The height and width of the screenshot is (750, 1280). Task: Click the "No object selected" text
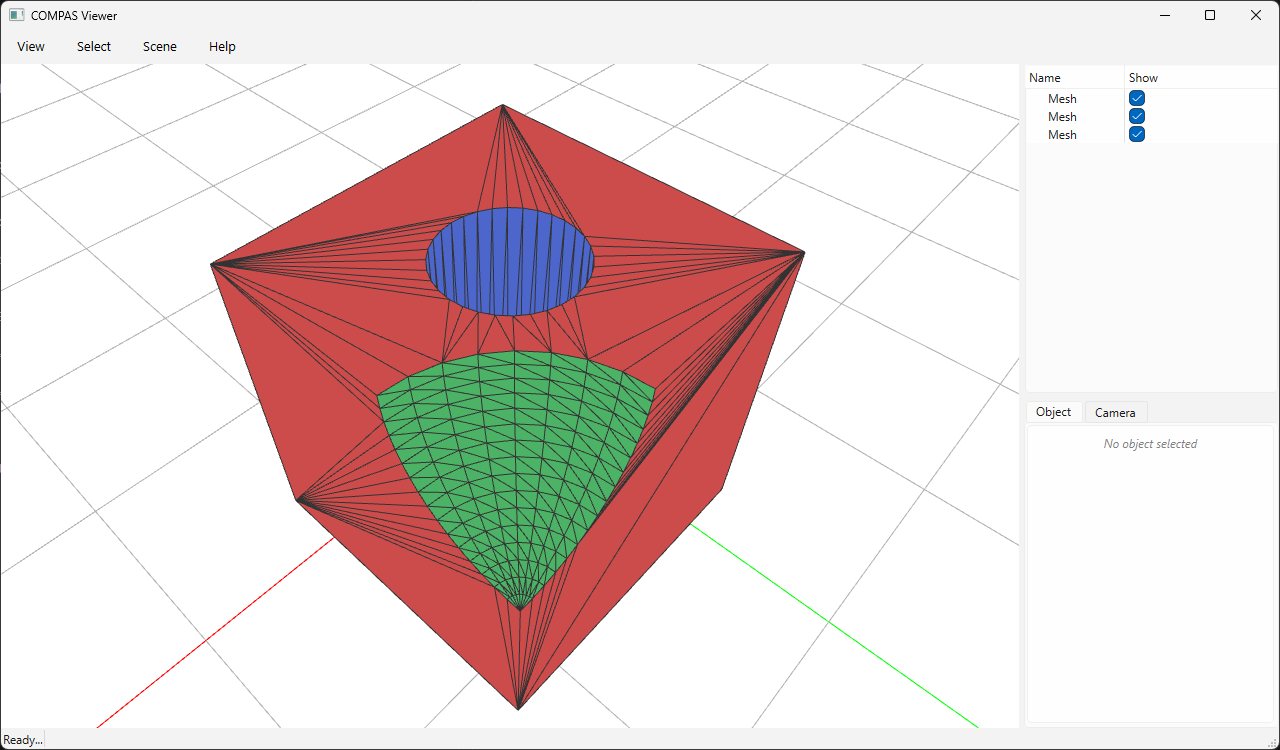click(x=1150, y=444)
